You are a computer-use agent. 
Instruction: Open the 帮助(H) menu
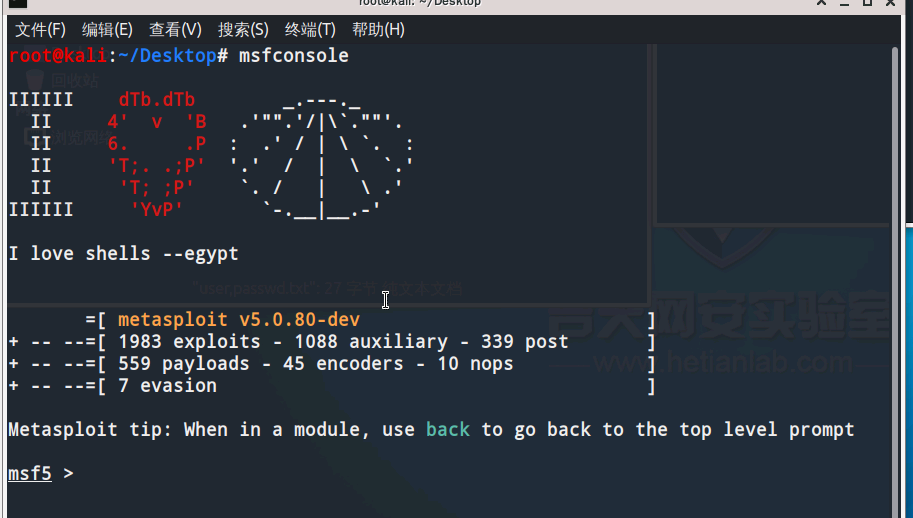tap(378, 30)
